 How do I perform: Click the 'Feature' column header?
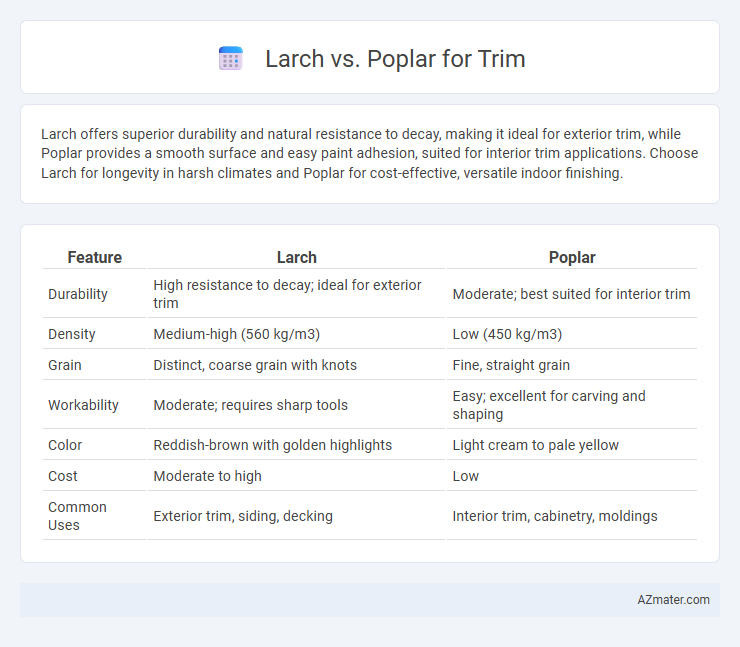tap(94, 257)
